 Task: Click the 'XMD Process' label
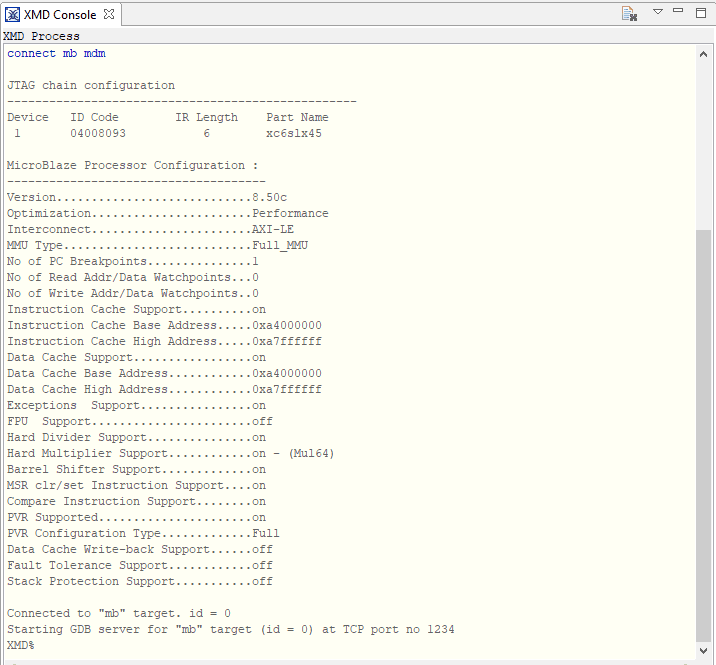[44, 36]
